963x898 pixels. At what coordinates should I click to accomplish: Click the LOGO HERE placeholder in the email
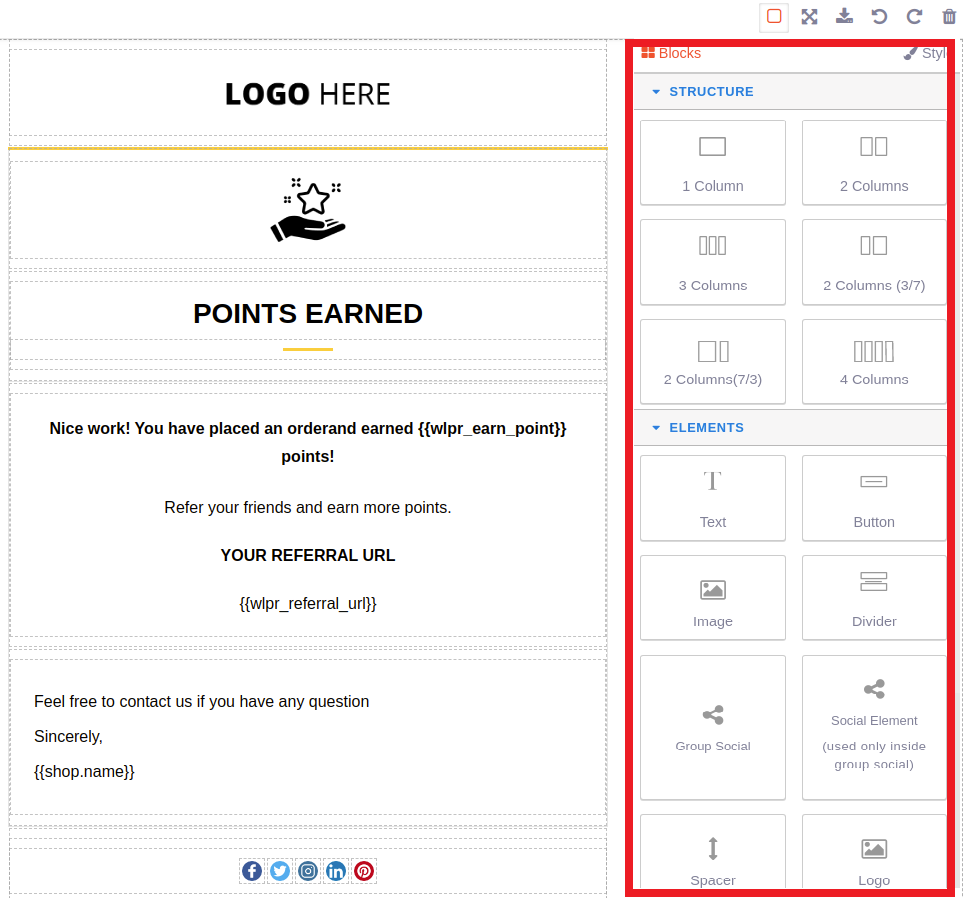pyautogui.click(x=307, y=94)
